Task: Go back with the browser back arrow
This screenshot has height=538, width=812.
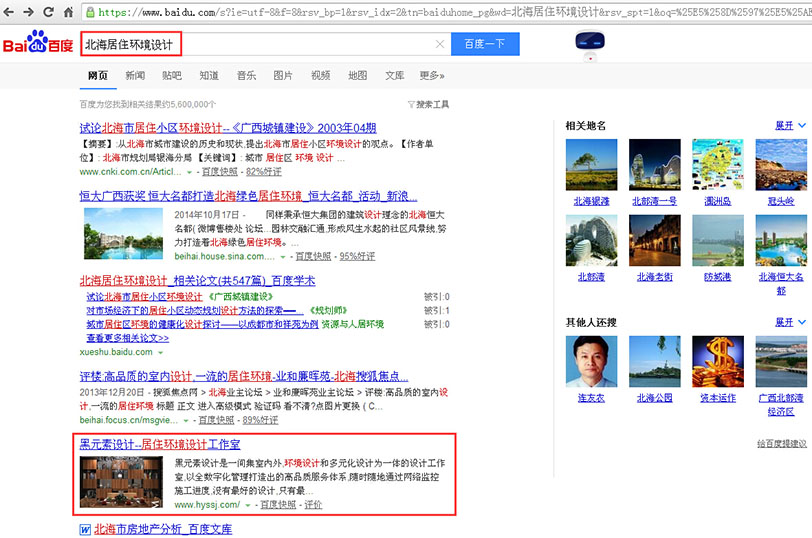Action: click(9, 12)
